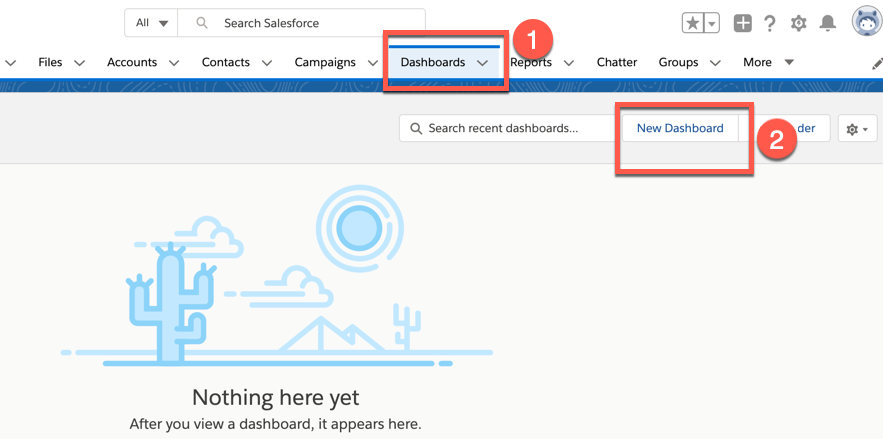Expand the Files tab chevron
Screen dimensions: 883x439
point(79,63)
